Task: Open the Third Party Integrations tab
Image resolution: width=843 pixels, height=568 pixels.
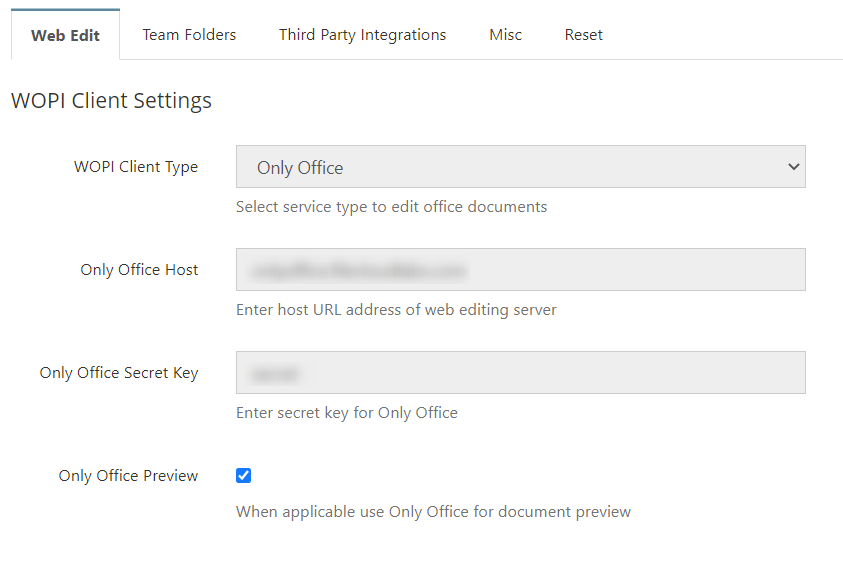Action: tap(362, 35)
